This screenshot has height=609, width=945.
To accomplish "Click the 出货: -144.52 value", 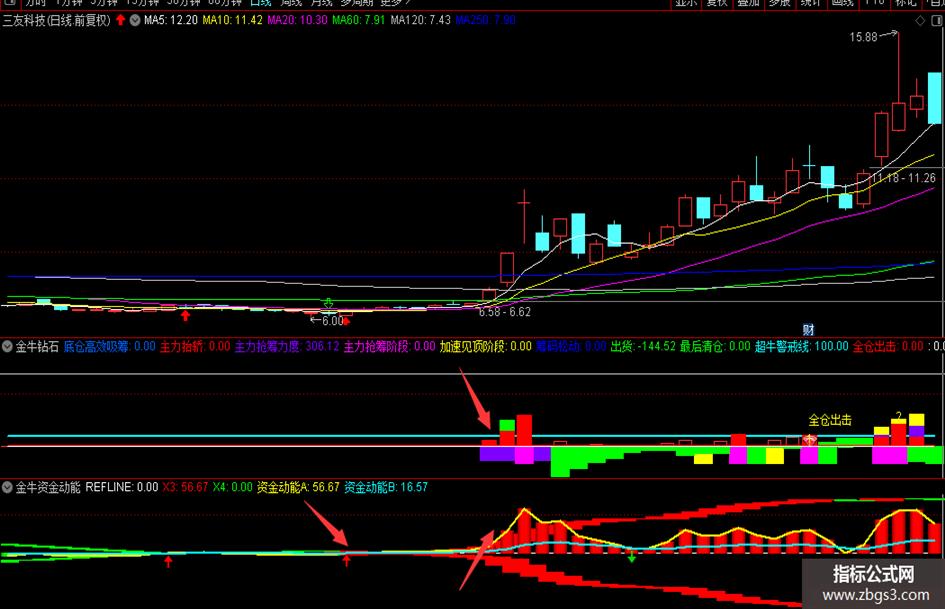I will pyautogui.click(x=643, y=346).
